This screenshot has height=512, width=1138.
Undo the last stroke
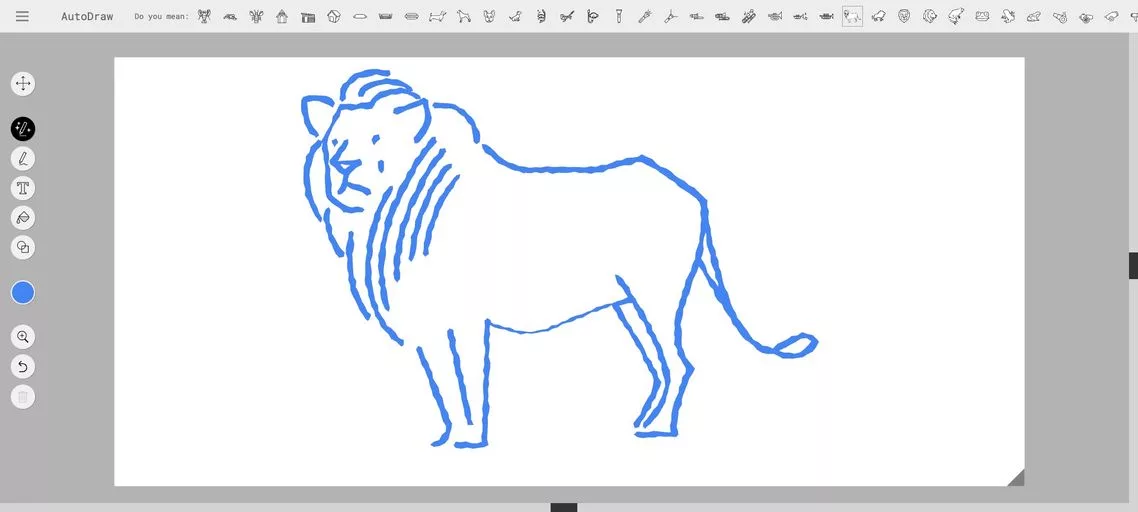pyautogui.click(x=23, y=367)
